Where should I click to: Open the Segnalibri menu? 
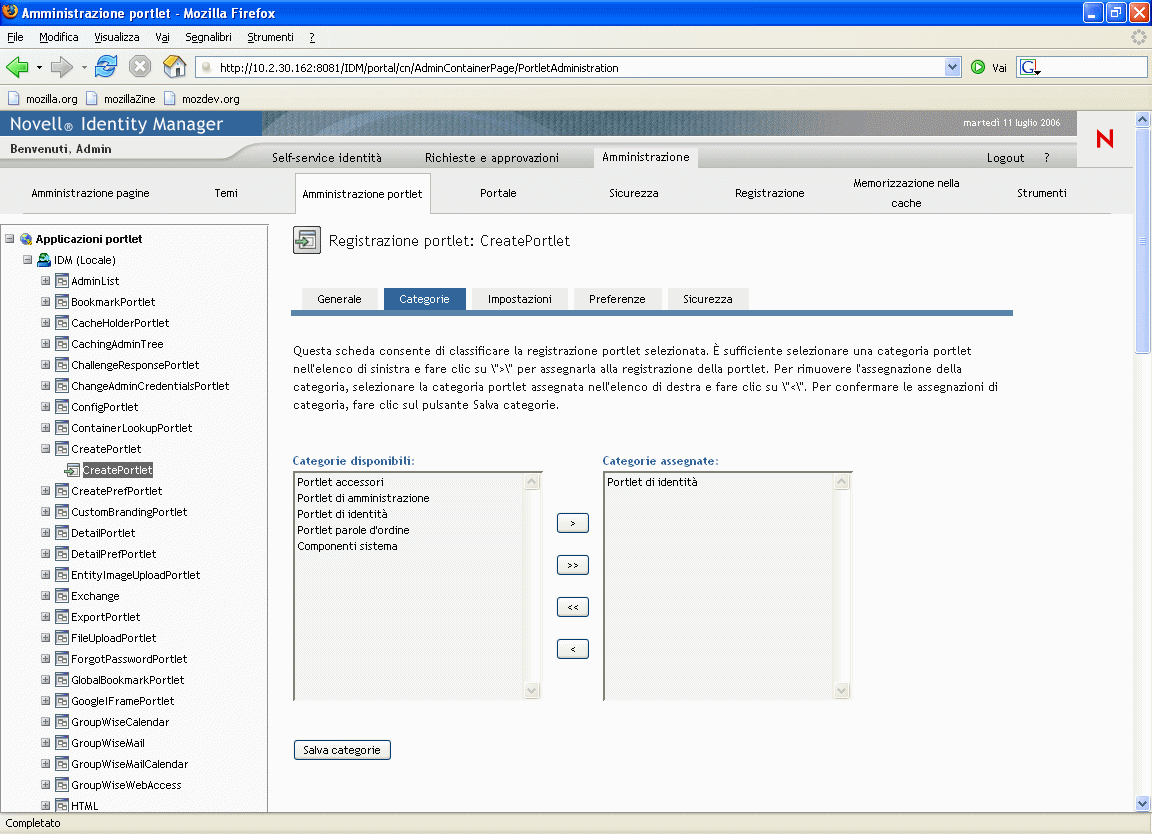[208, 37]
